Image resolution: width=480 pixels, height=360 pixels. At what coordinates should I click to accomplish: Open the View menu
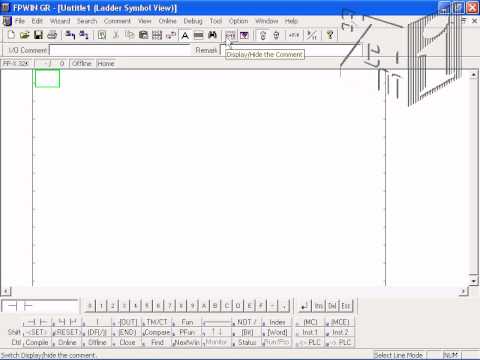click(145, 21)
